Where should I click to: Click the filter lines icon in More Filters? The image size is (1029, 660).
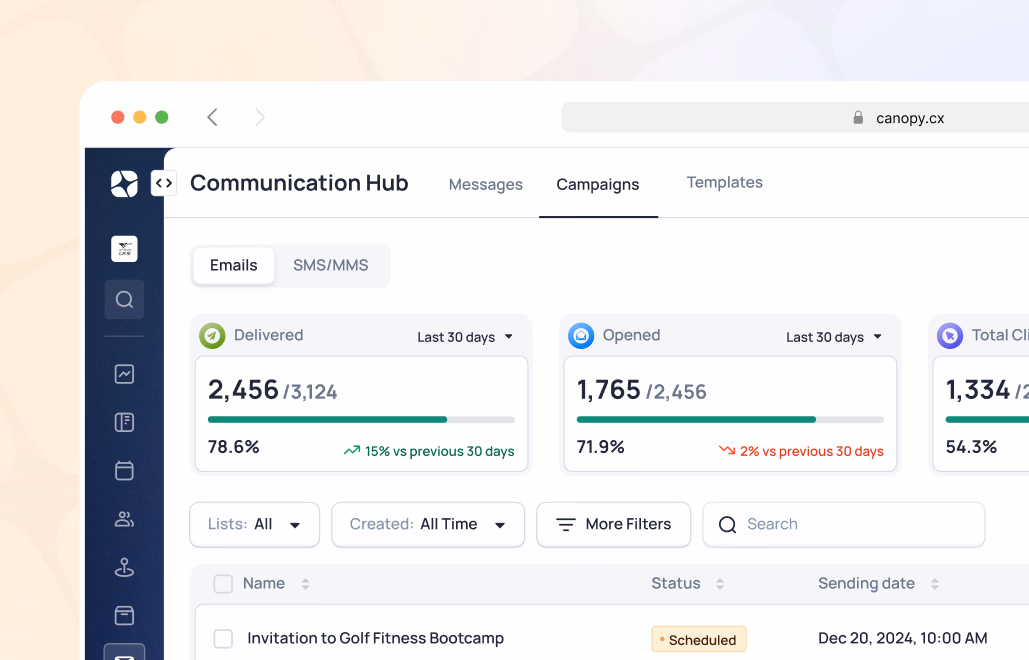click(x=566, y=524)
